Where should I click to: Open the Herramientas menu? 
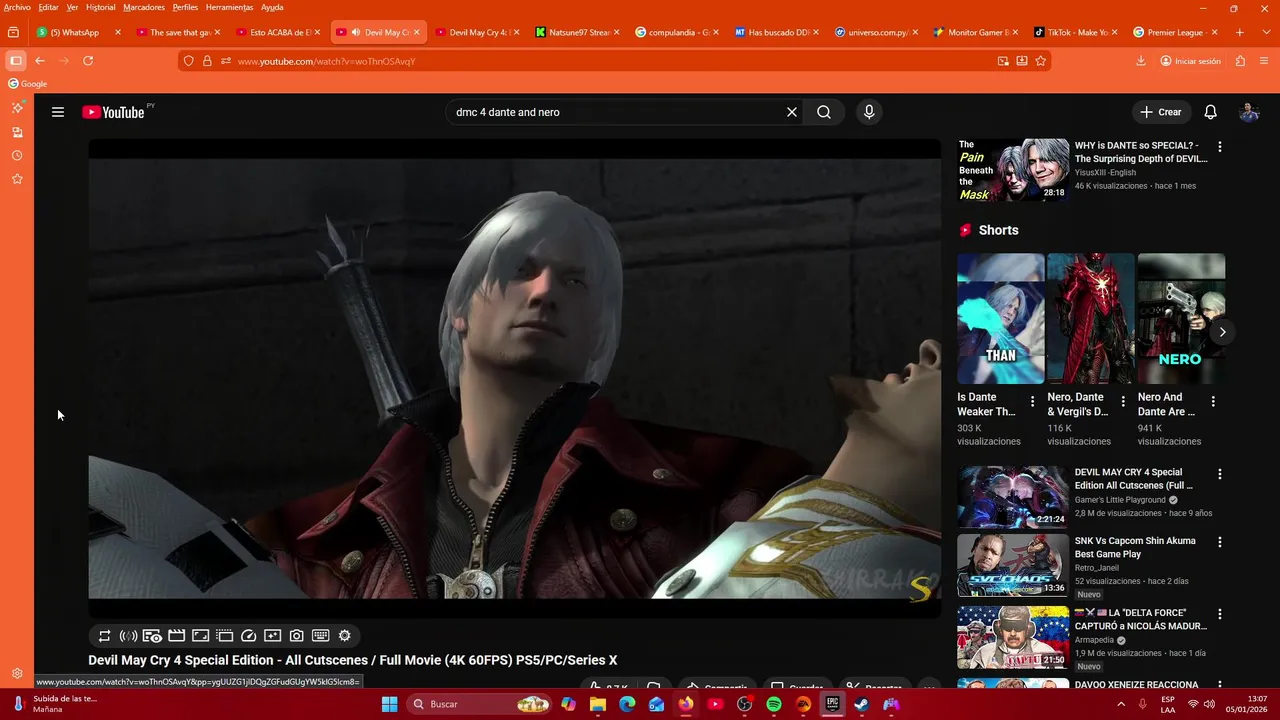click(x=229, y=7)
